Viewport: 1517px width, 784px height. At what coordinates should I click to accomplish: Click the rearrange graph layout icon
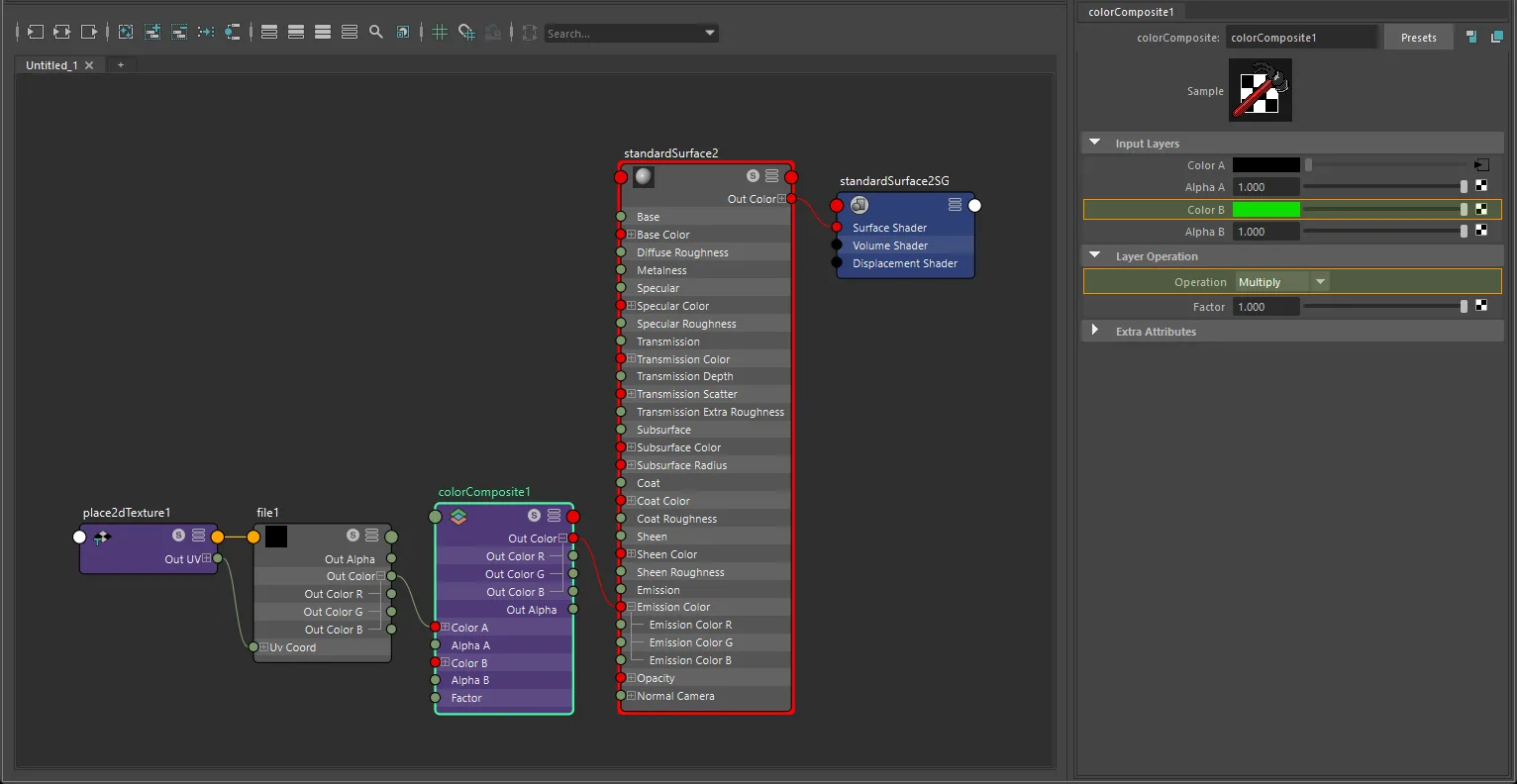206,33
